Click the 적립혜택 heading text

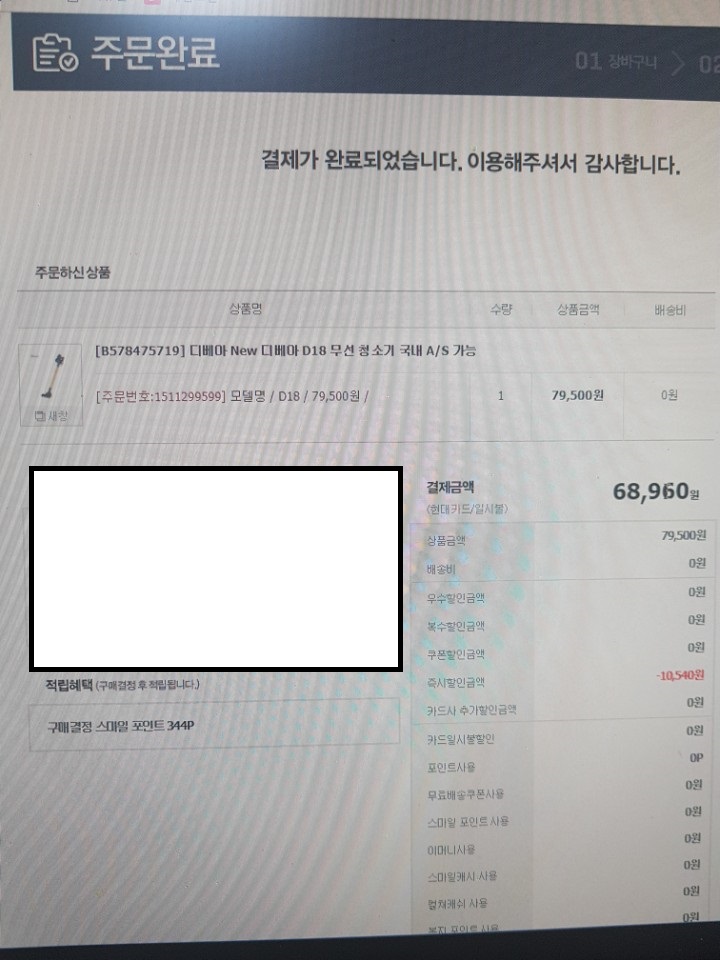coord(69,684)
